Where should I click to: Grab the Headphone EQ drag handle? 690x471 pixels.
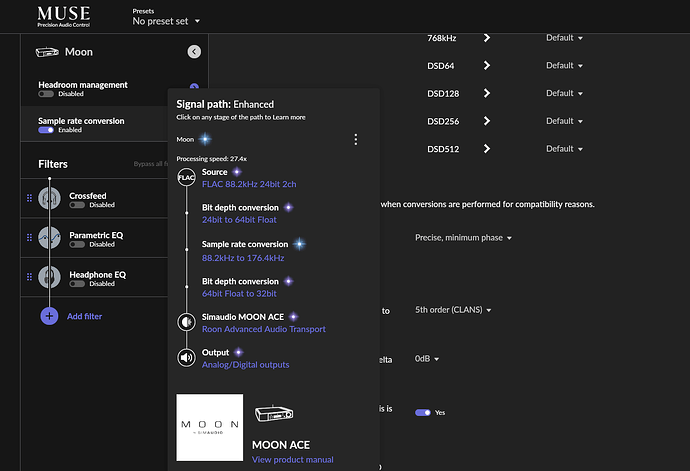29,277
